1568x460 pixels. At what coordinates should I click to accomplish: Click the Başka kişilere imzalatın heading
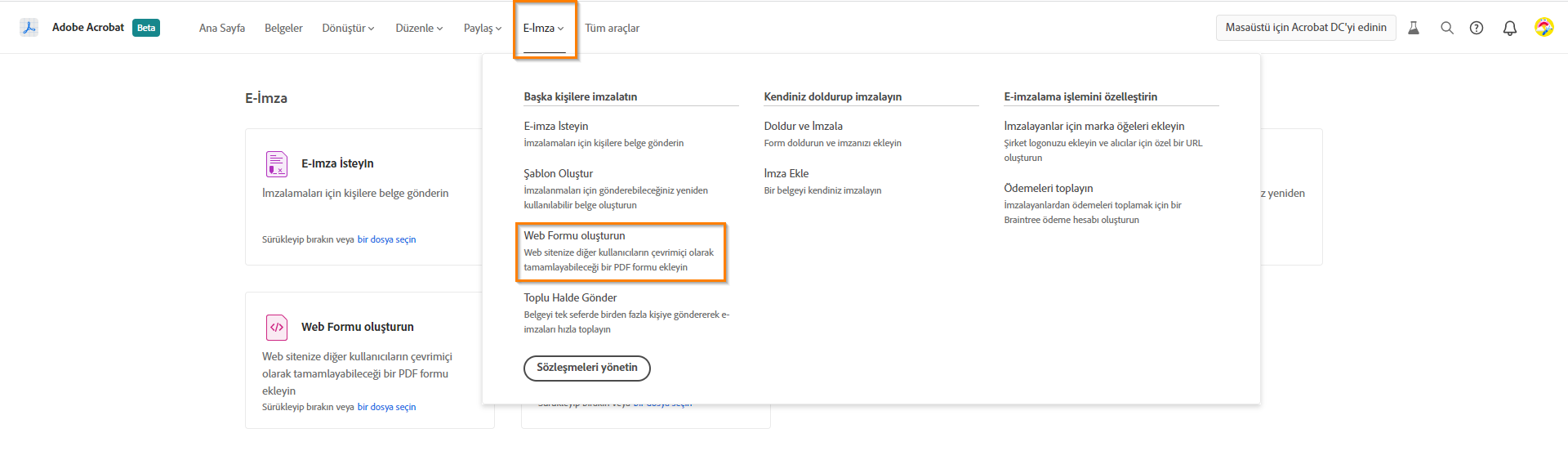581,96
